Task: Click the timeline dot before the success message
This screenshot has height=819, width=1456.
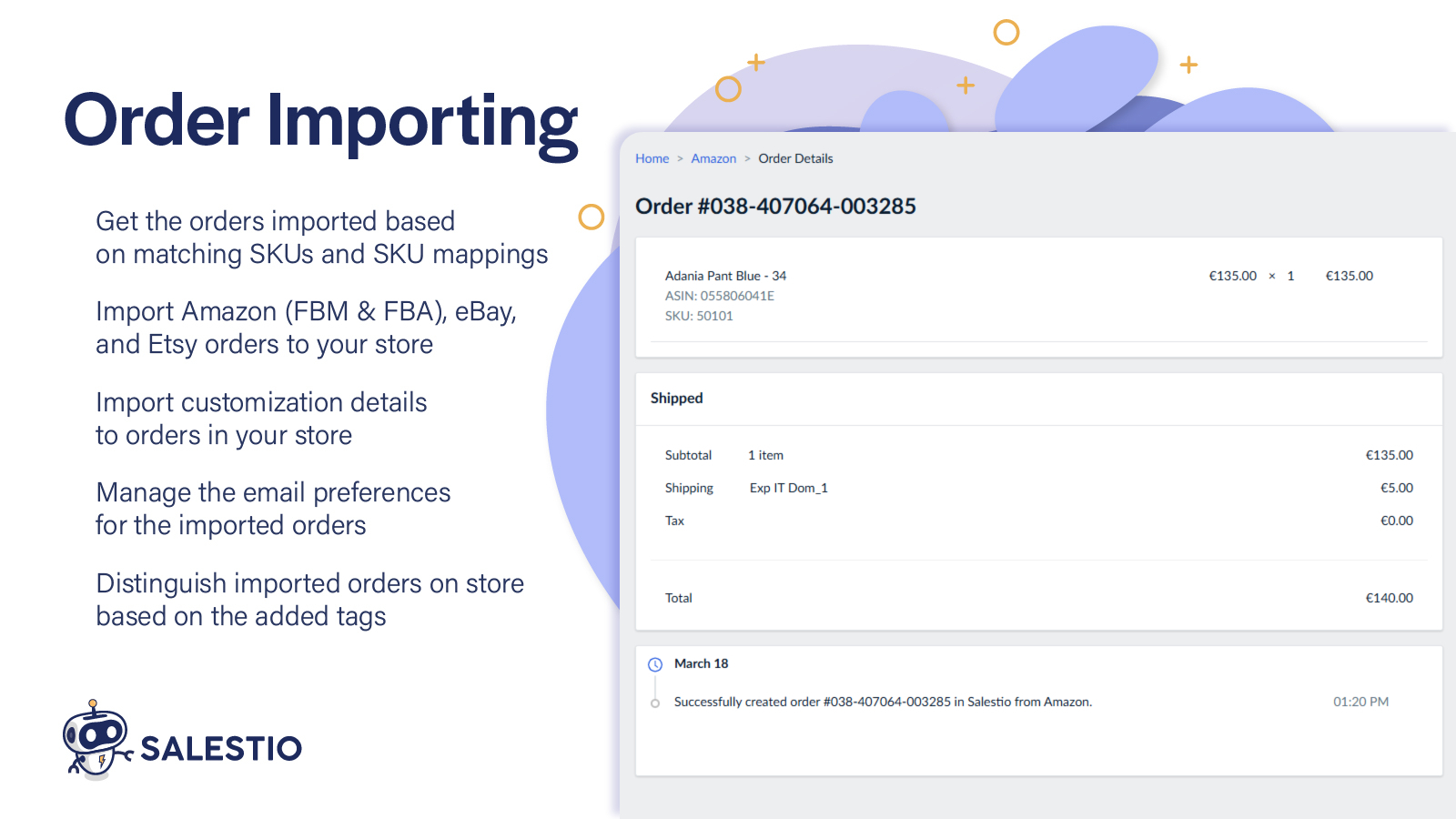Action: point(655,703)
